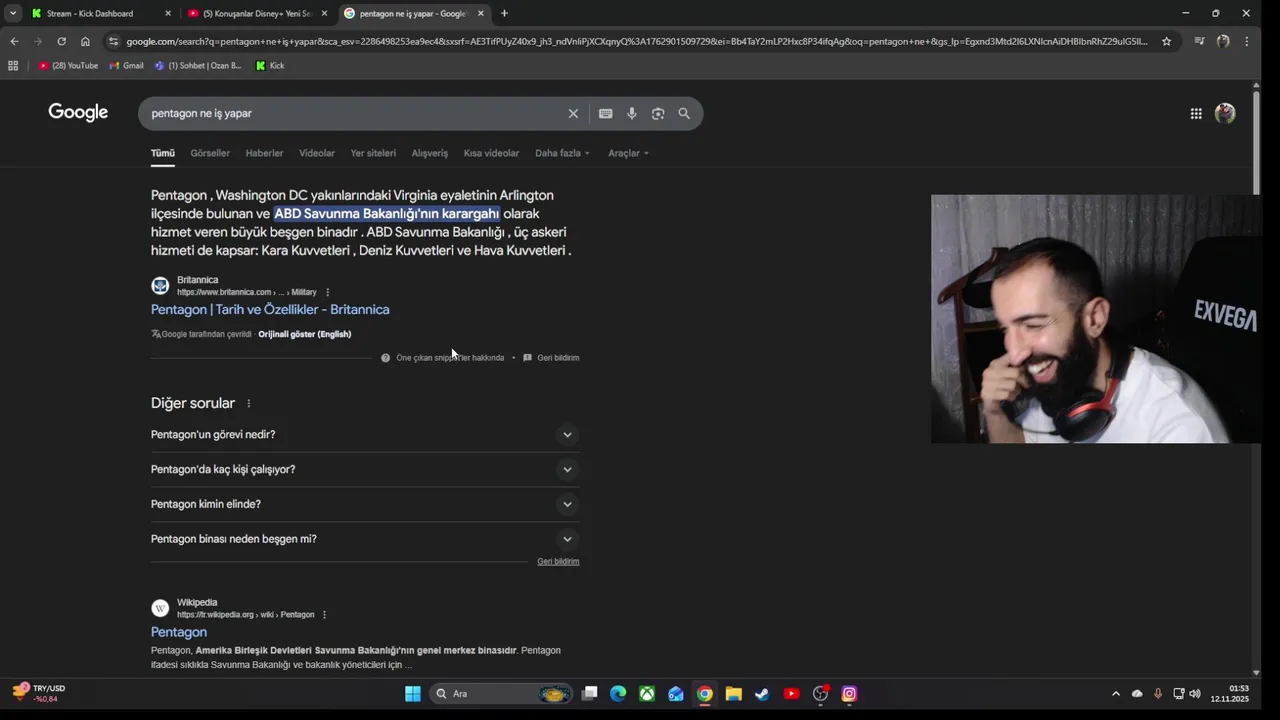Switch to the Kısa videolar tab
The height and width of the screenshot is (720, 1280).
[x=491, y=153]
